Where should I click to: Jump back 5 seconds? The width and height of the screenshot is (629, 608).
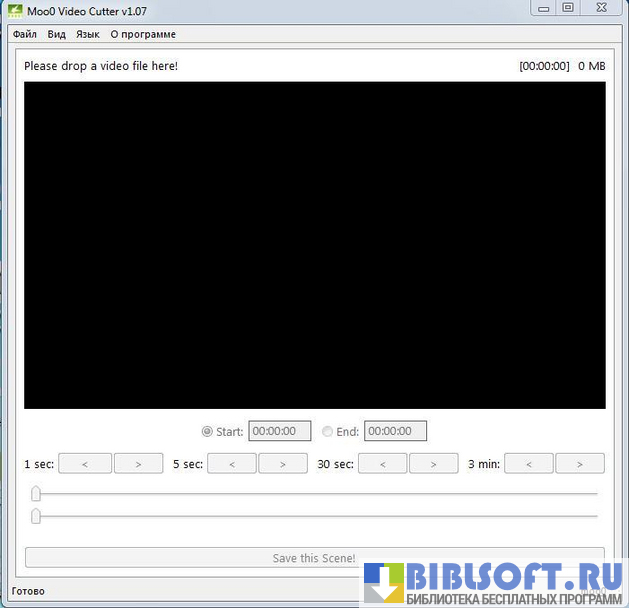pos(233,464)
